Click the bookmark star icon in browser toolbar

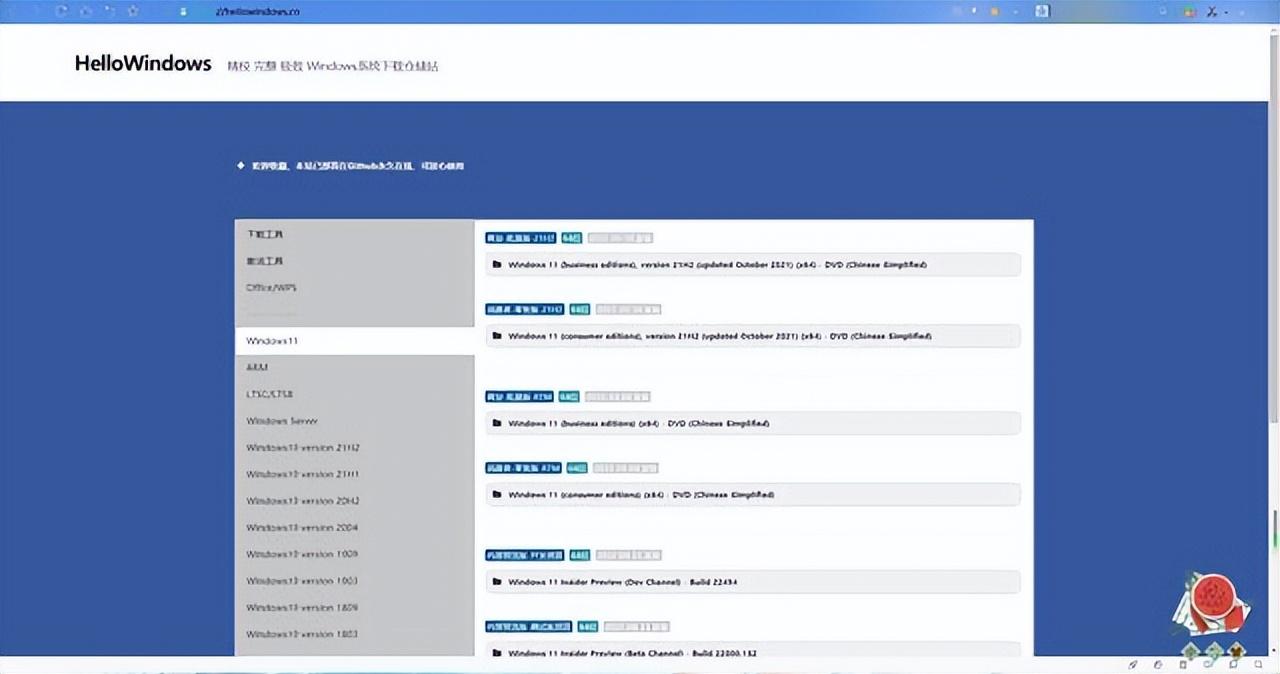(133, 11)
